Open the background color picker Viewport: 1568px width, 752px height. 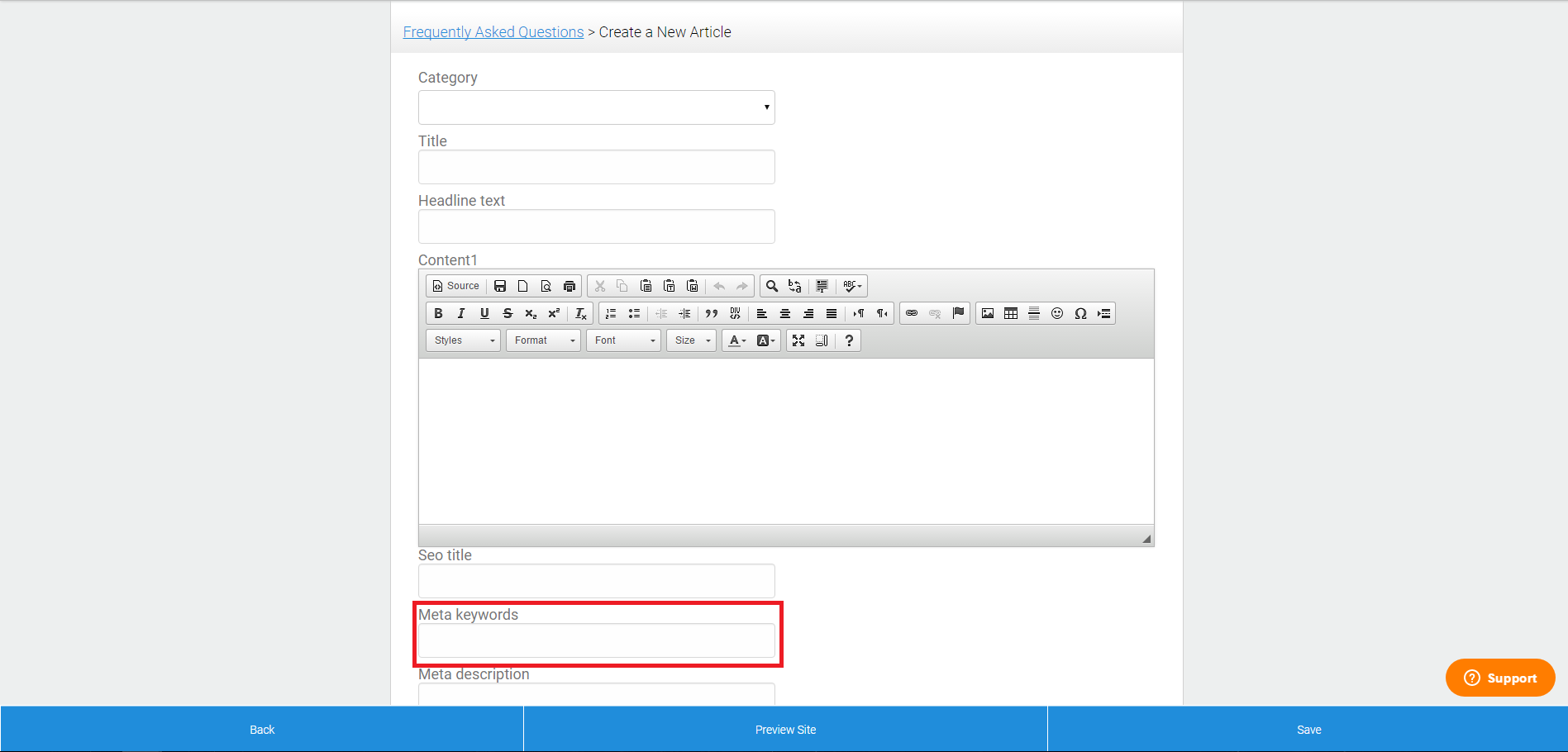tap(766, 340)
